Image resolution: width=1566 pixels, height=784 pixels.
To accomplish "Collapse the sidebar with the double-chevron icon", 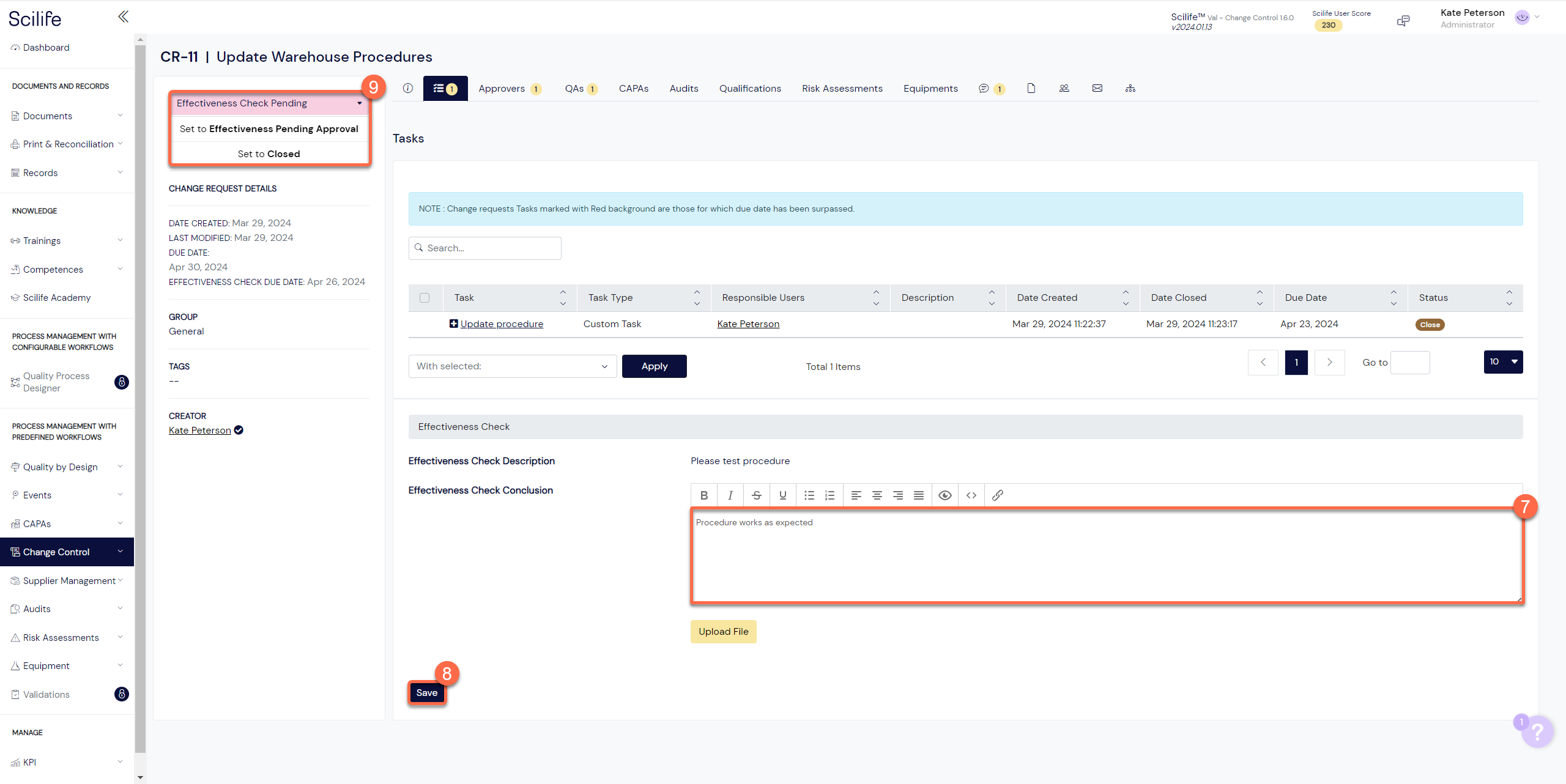I will tap(123, 17).
